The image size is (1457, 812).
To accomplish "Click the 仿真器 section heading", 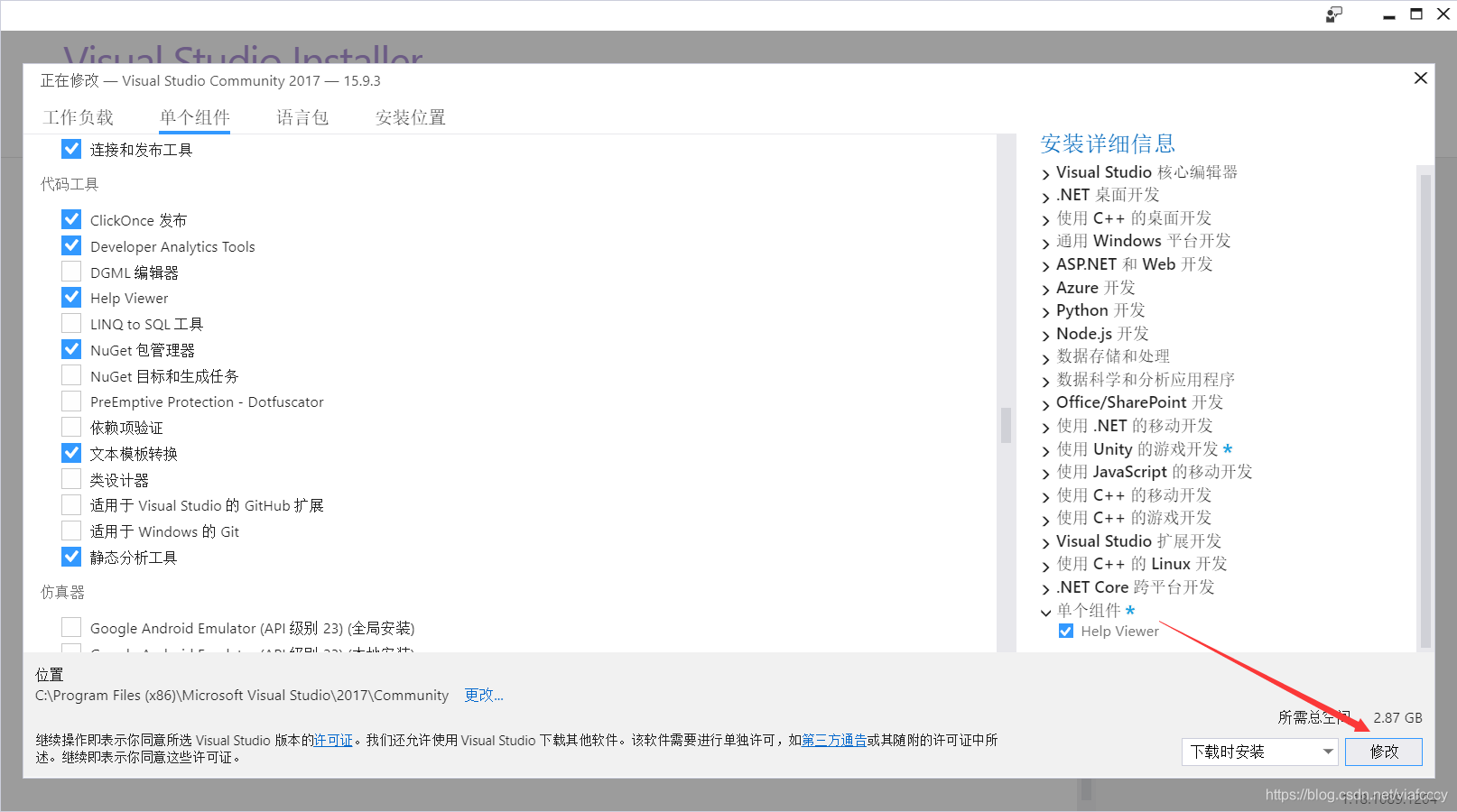I will [62, 592].
